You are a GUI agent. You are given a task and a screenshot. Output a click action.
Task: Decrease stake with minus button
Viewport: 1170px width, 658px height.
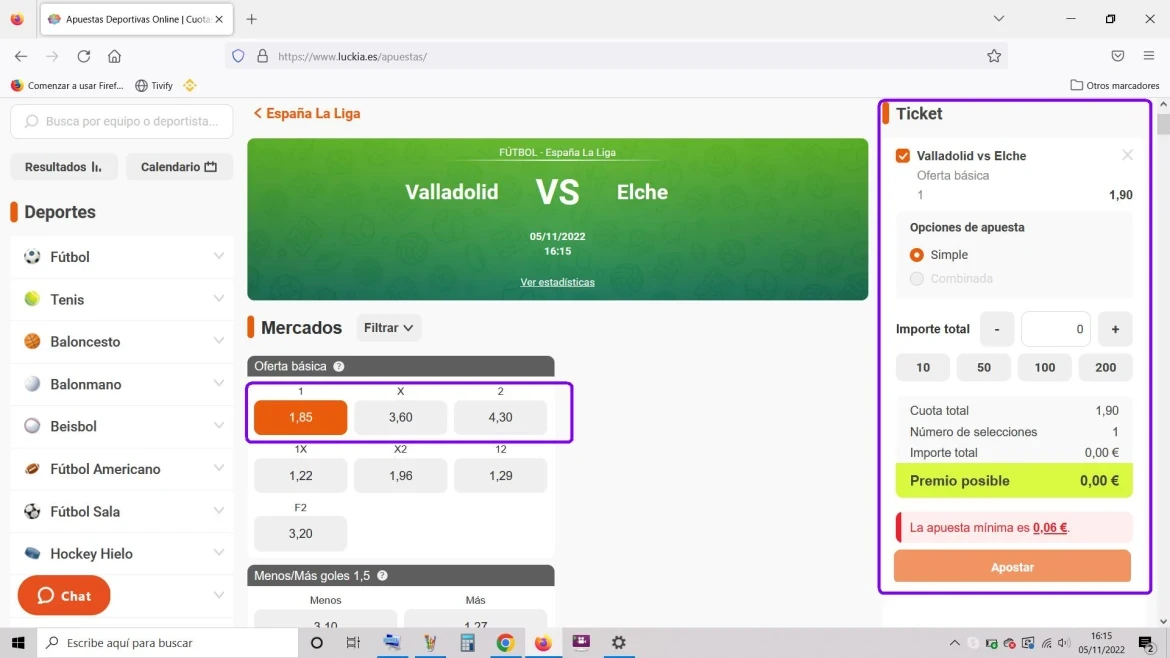997,329
